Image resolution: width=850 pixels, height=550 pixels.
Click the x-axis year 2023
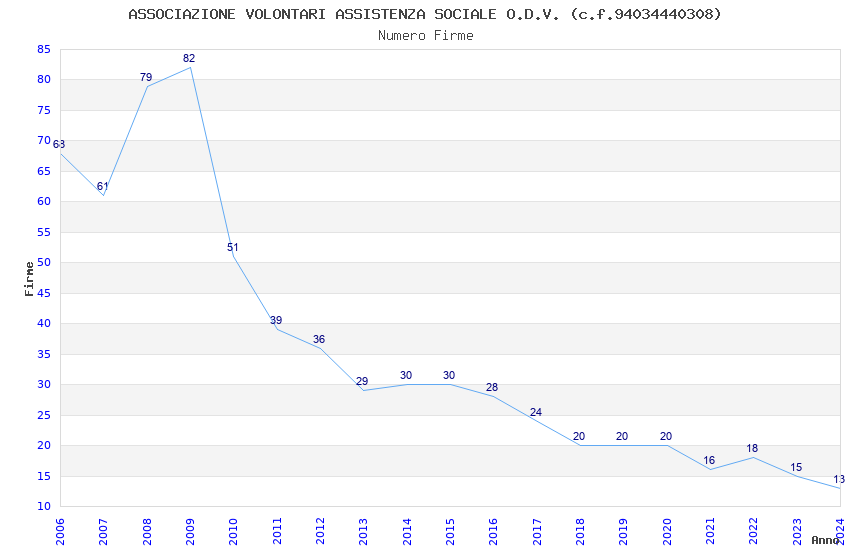point(797,532)
